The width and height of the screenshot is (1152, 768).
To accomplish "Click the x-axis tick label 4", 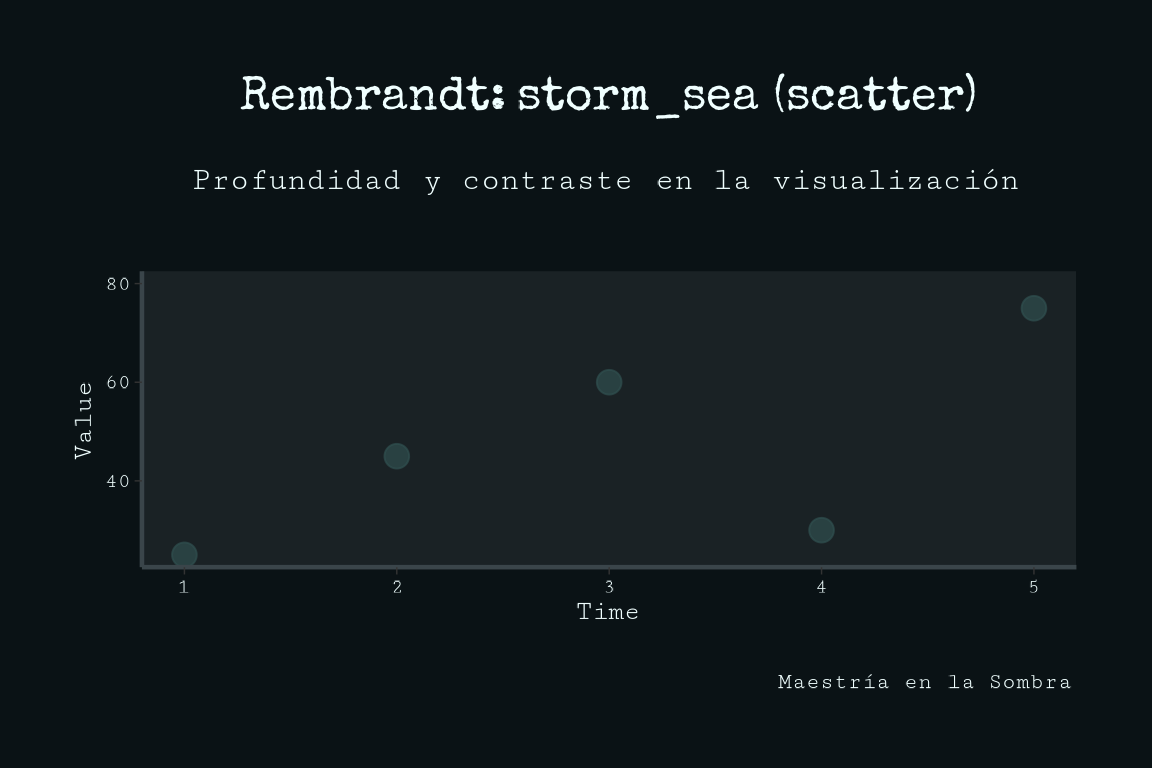I will pyautogui.click(x=821, y=586).
